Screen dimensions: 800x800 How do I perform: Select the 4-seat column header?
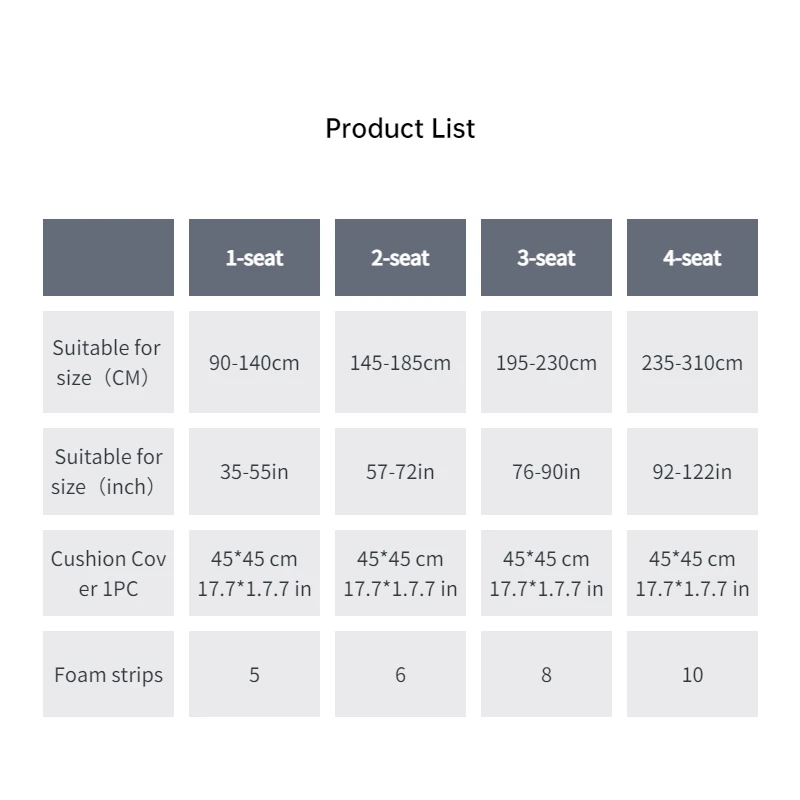pyautogui.click(x=692, y=258)
